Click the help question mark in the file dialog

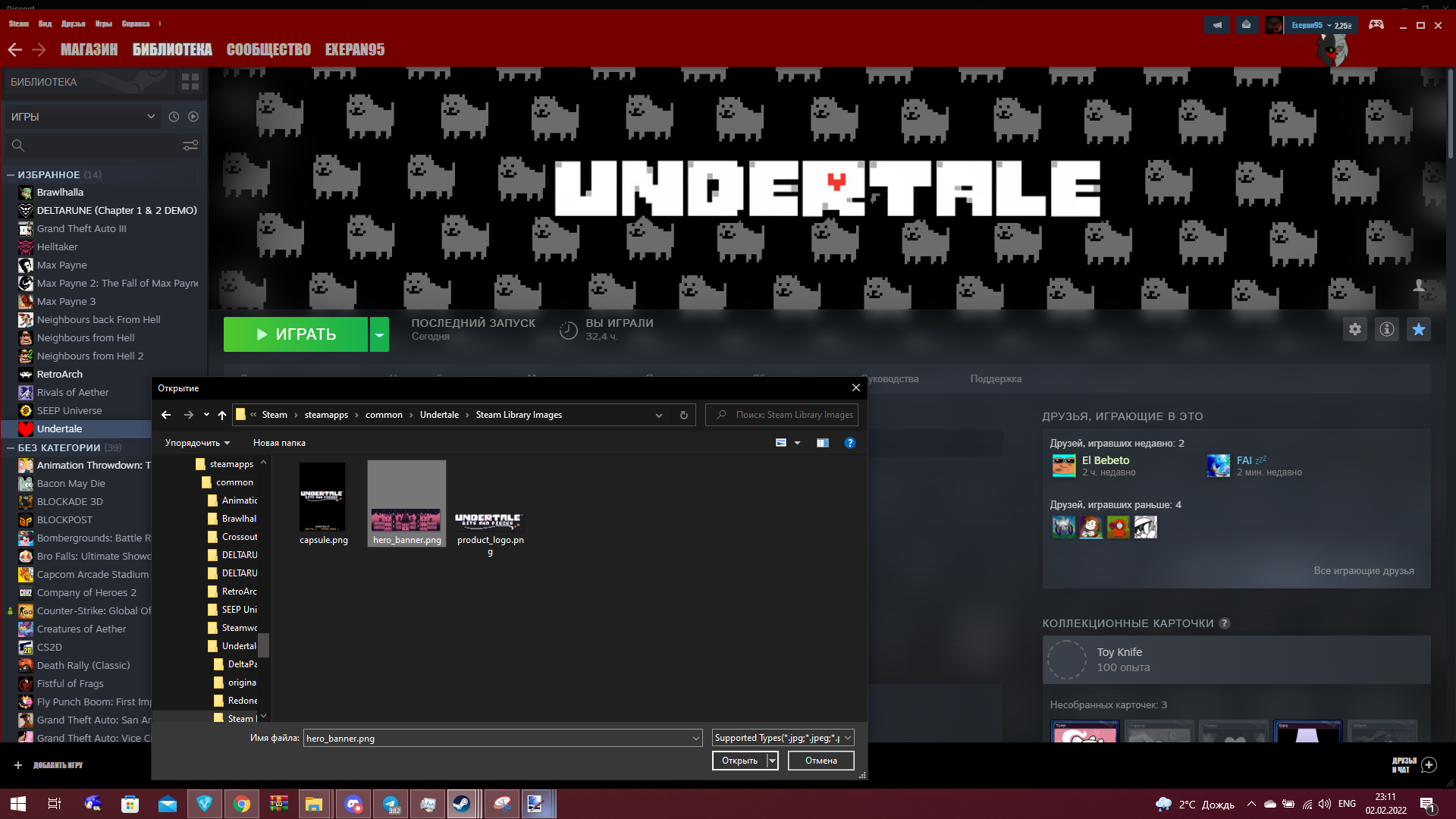coord(849,443)
